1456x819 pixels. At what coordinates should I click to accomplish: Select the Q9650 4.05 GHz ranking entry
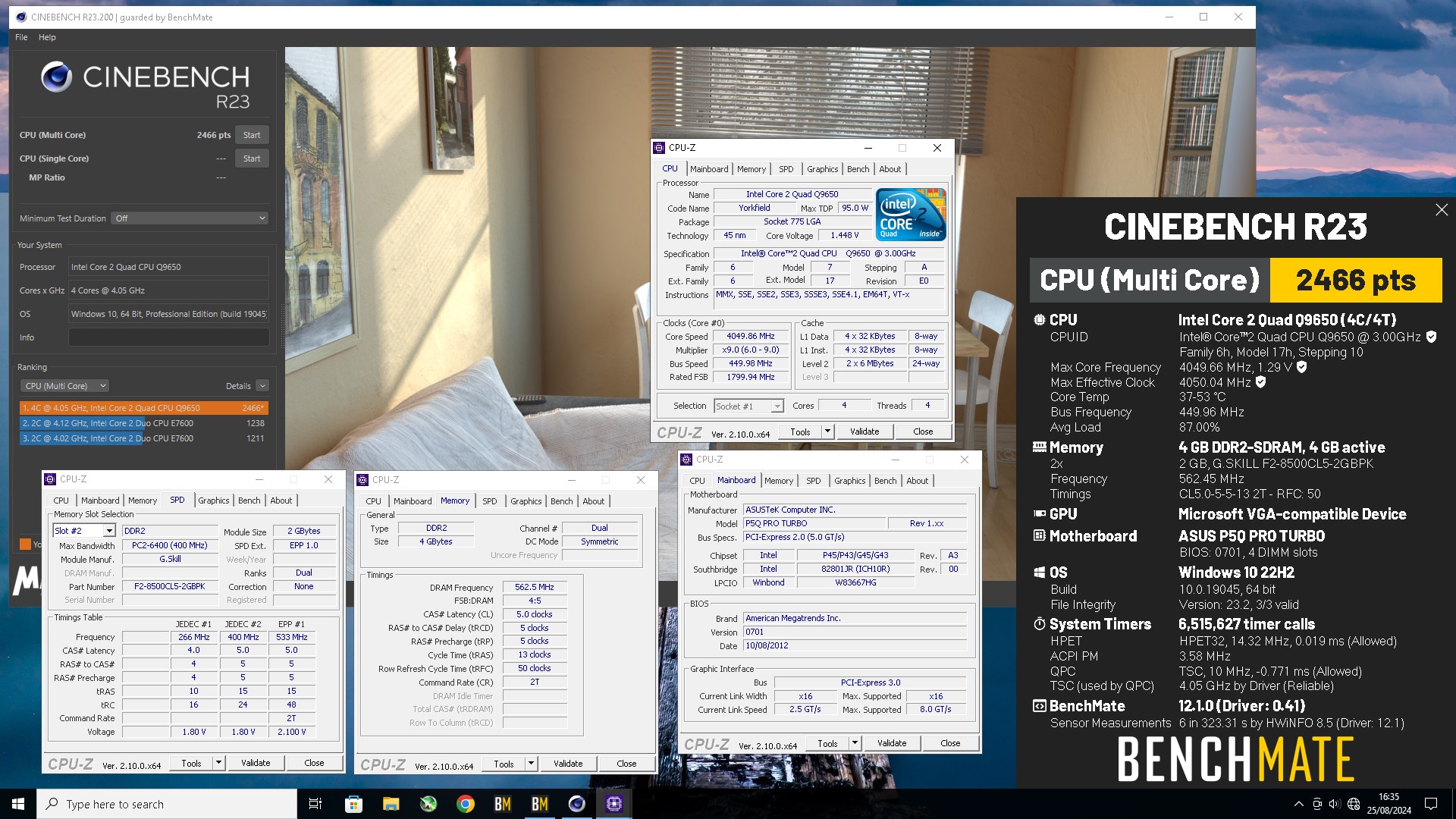144,408
